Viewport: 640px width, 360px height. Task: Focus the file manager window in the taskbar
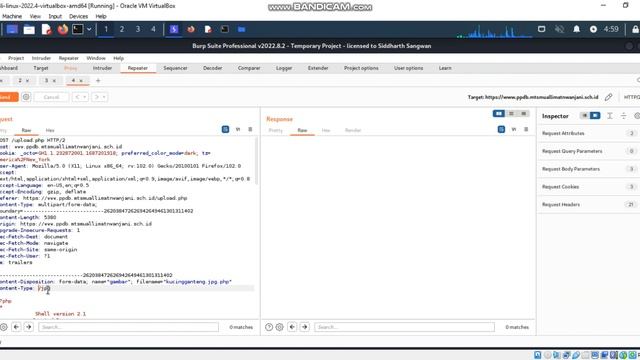click(x=242, y=29)
